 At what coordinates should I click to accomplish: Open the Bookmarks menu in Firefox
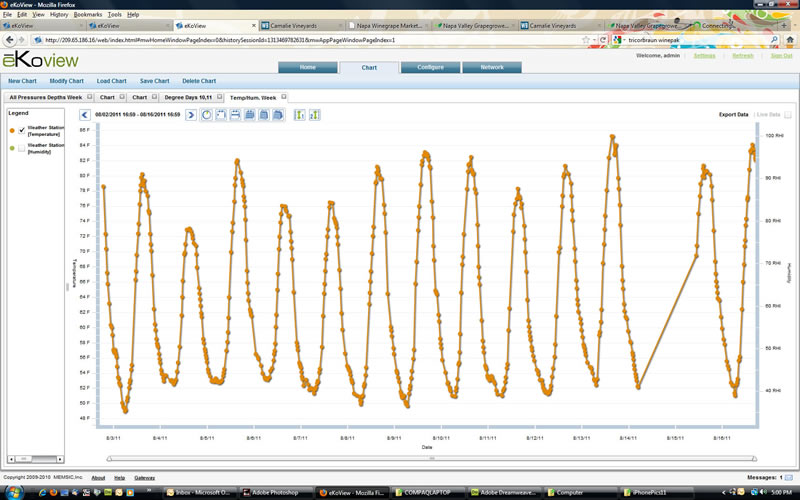point(87,15)
